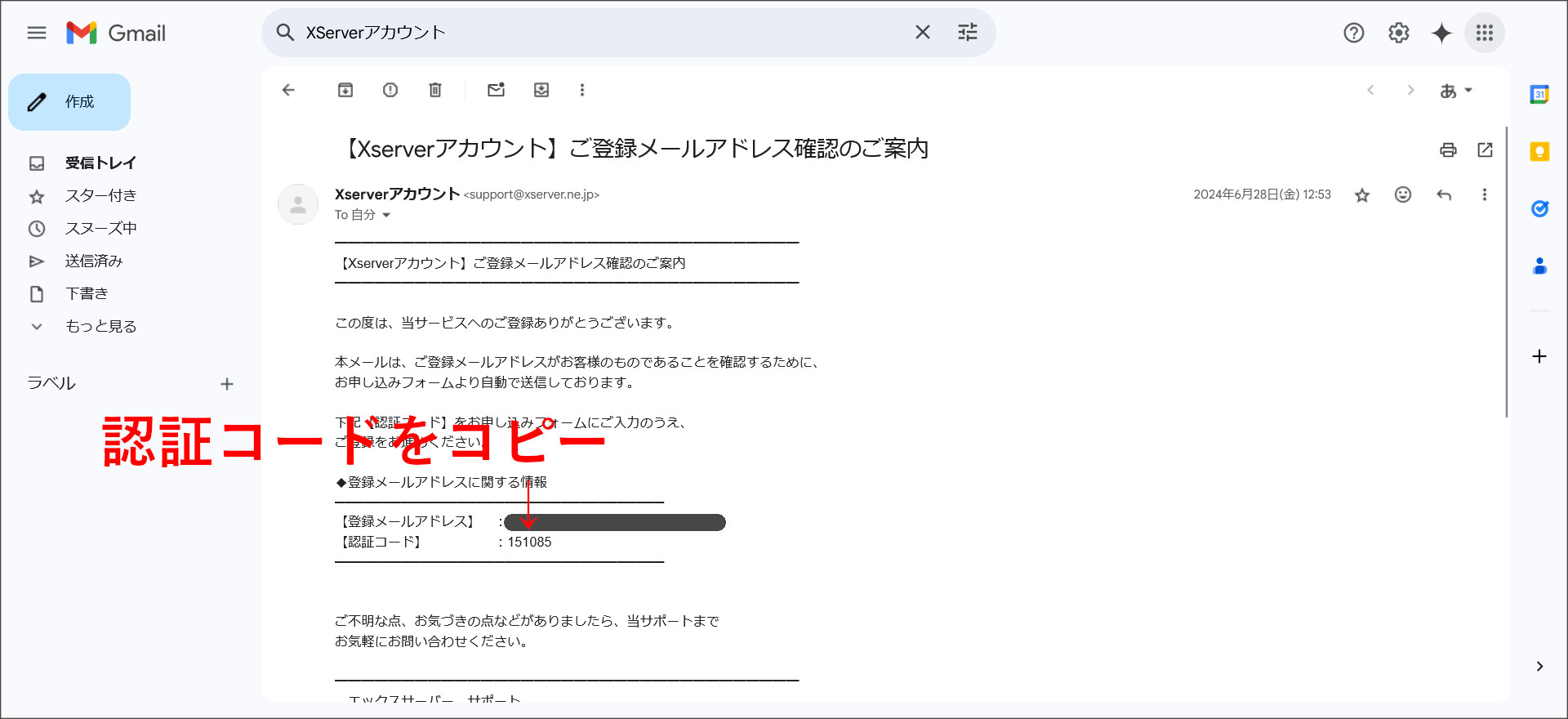
Task: Click the ラベル section heading
Action: [x=51, y=383]
